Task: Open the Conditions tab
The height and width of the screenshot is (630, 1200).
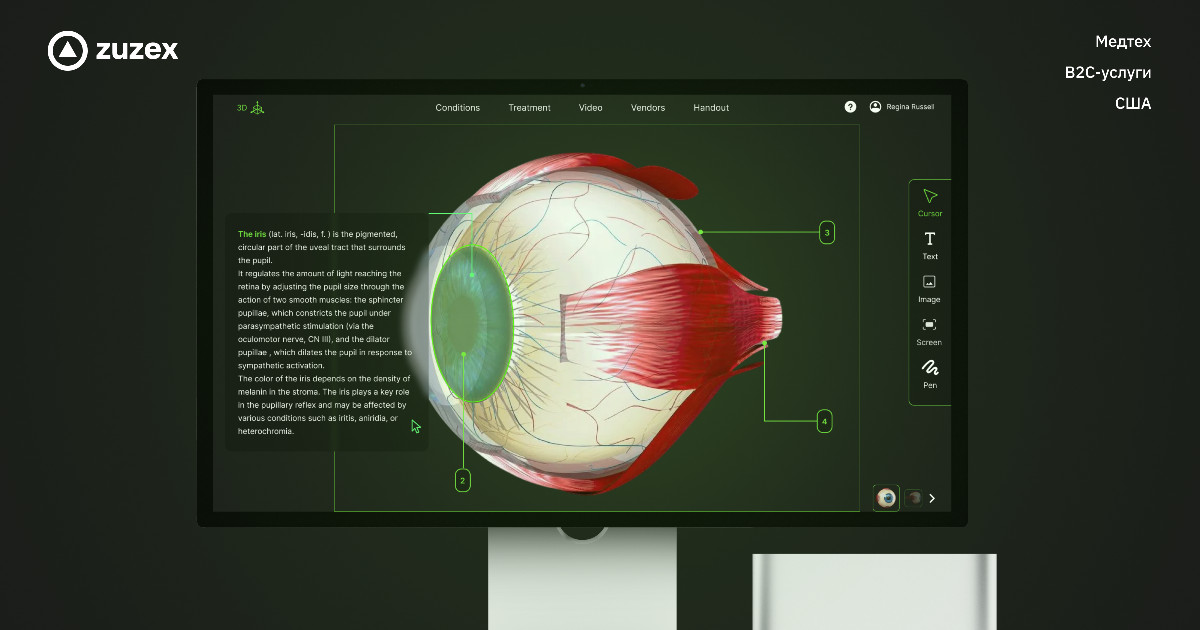Action: pyautogui.click(x=457, y=108)
